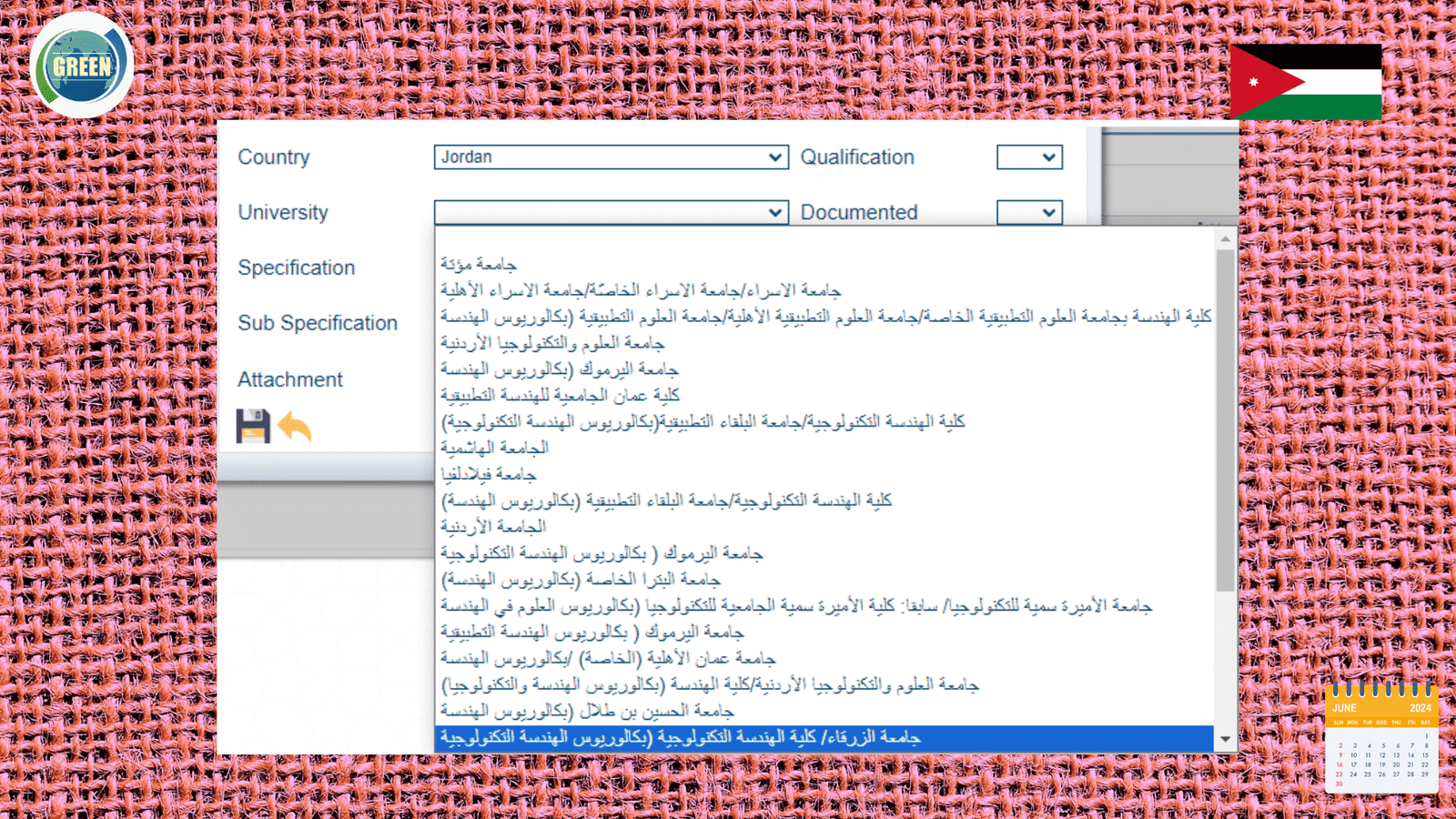Screen dimensions: 1456x819
Task: Open the Documented dropdown
Action: [1029, 212]
